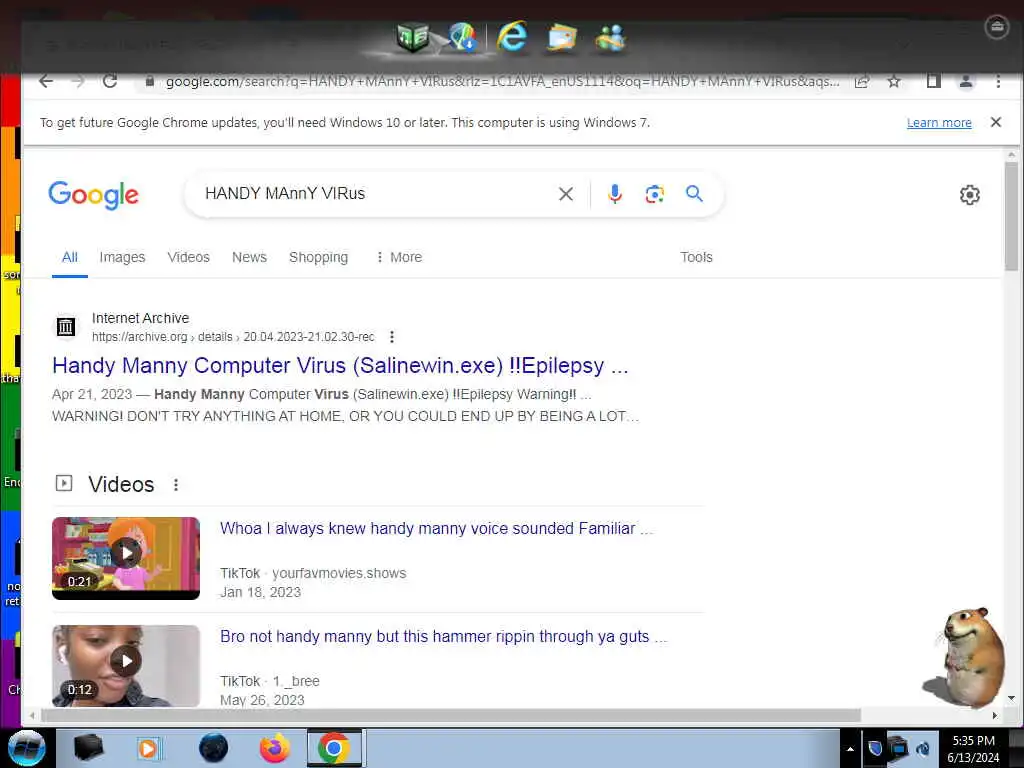This screenshot has height=768, width=1024.
Task: Play the 0:21 handy manny video thumbnail
Action: [x=126, y=558]
